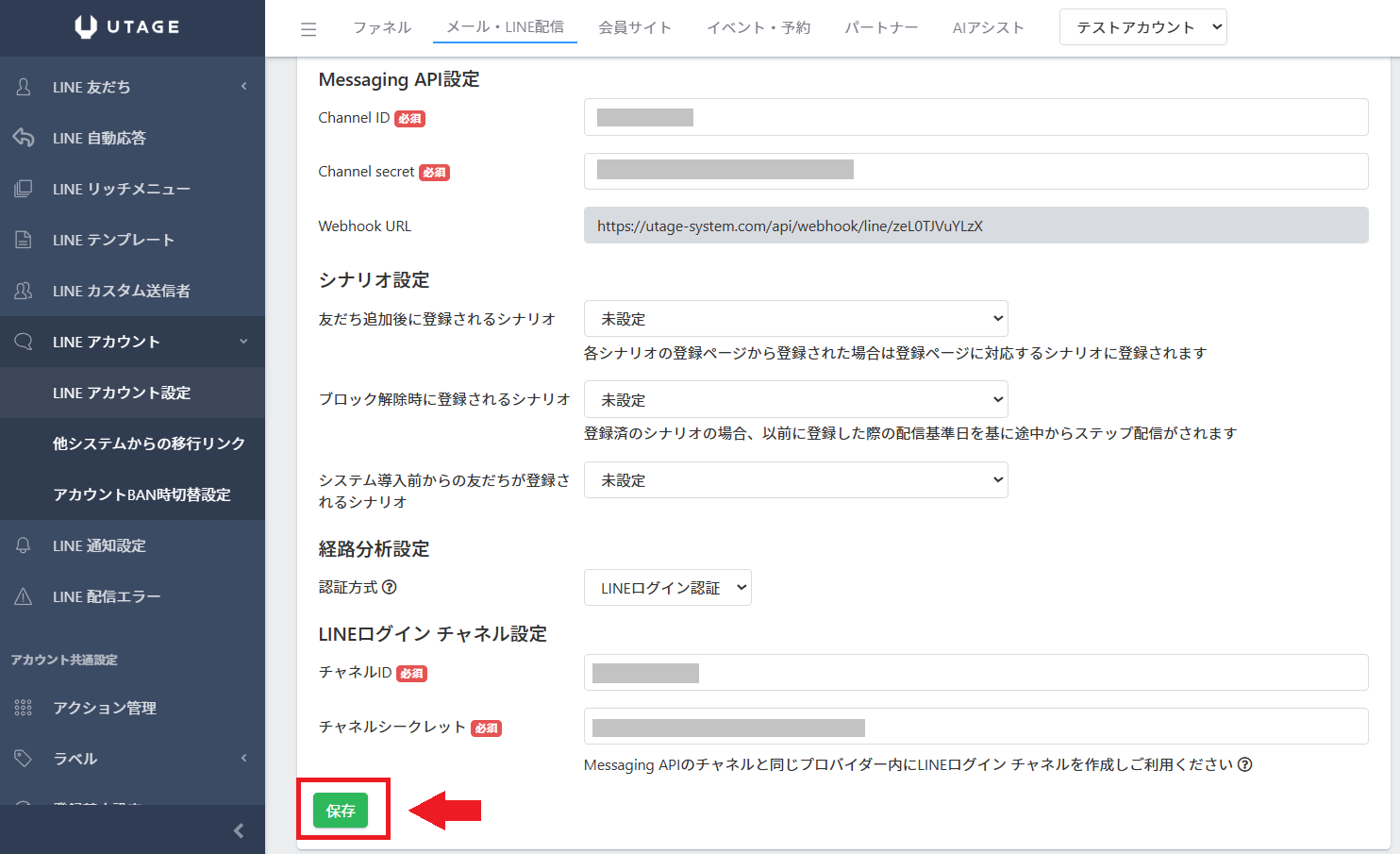Image resolution: width=1400 pixels, height=854 pixels.
Task: Collapse the sidebar with bottom chevron
Action: (x=238, y=830)
